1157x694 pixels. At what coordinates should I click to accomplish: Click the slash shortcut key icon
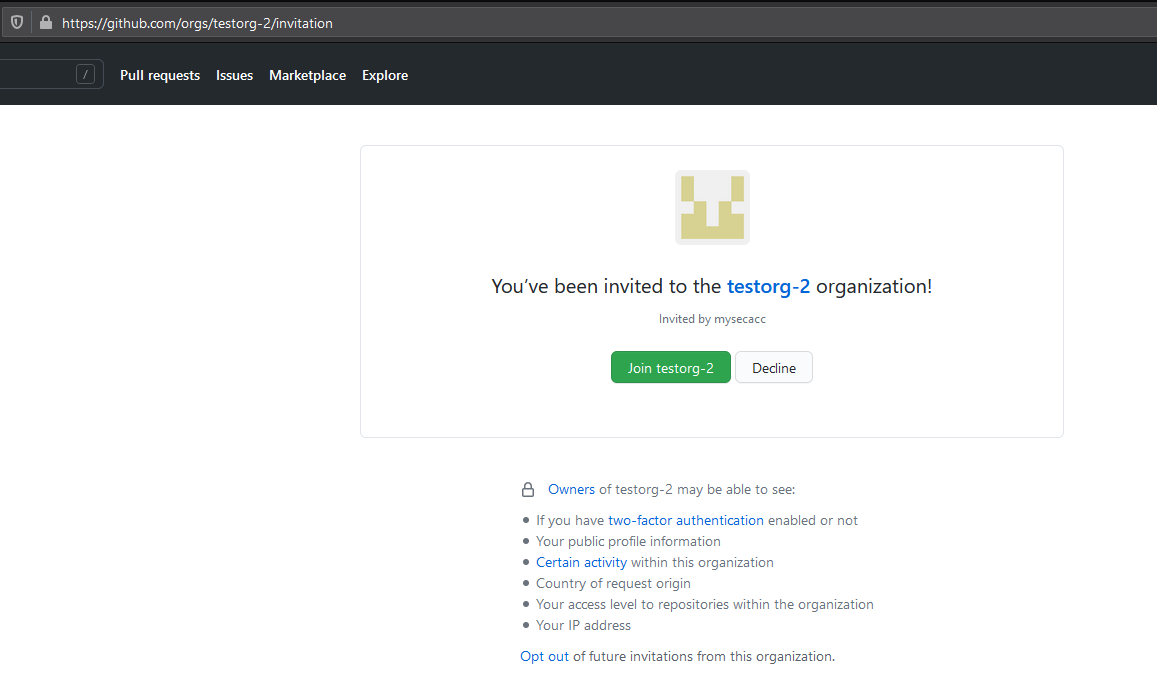click(x=86, y=74)
